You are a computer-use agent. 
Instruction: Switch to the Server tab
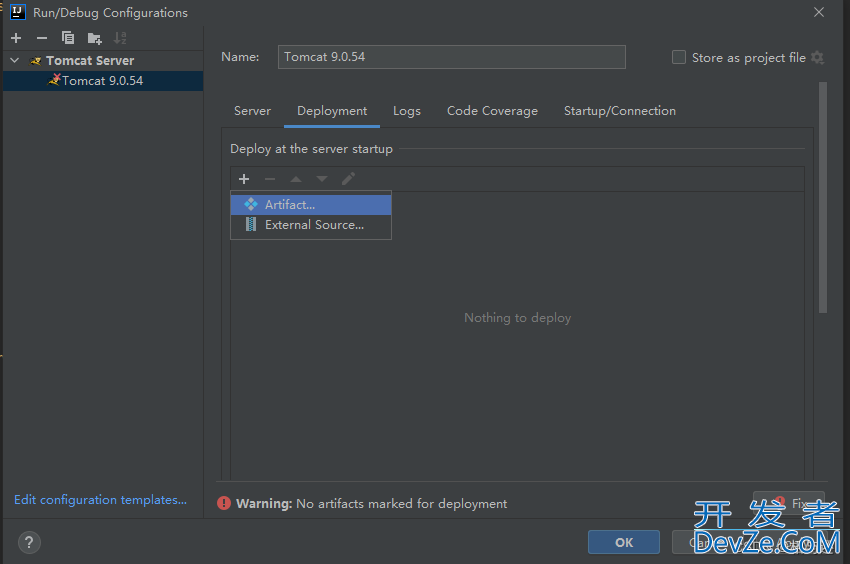[252, 111]
